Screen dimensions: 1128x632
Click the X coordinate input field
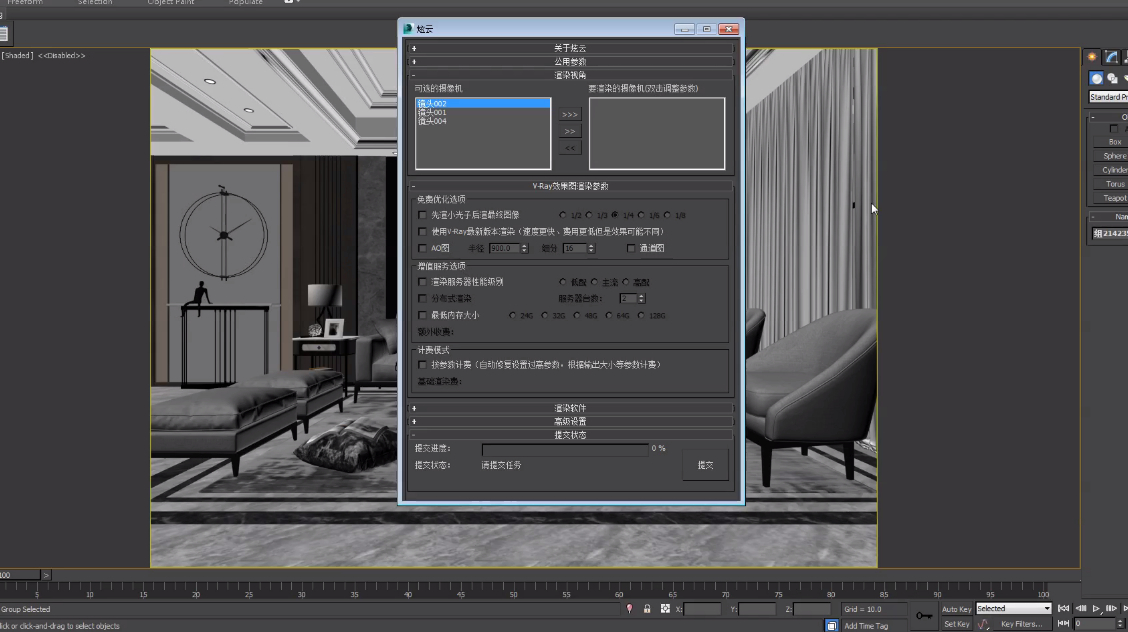pyautogui.click(x=702, y=609)
